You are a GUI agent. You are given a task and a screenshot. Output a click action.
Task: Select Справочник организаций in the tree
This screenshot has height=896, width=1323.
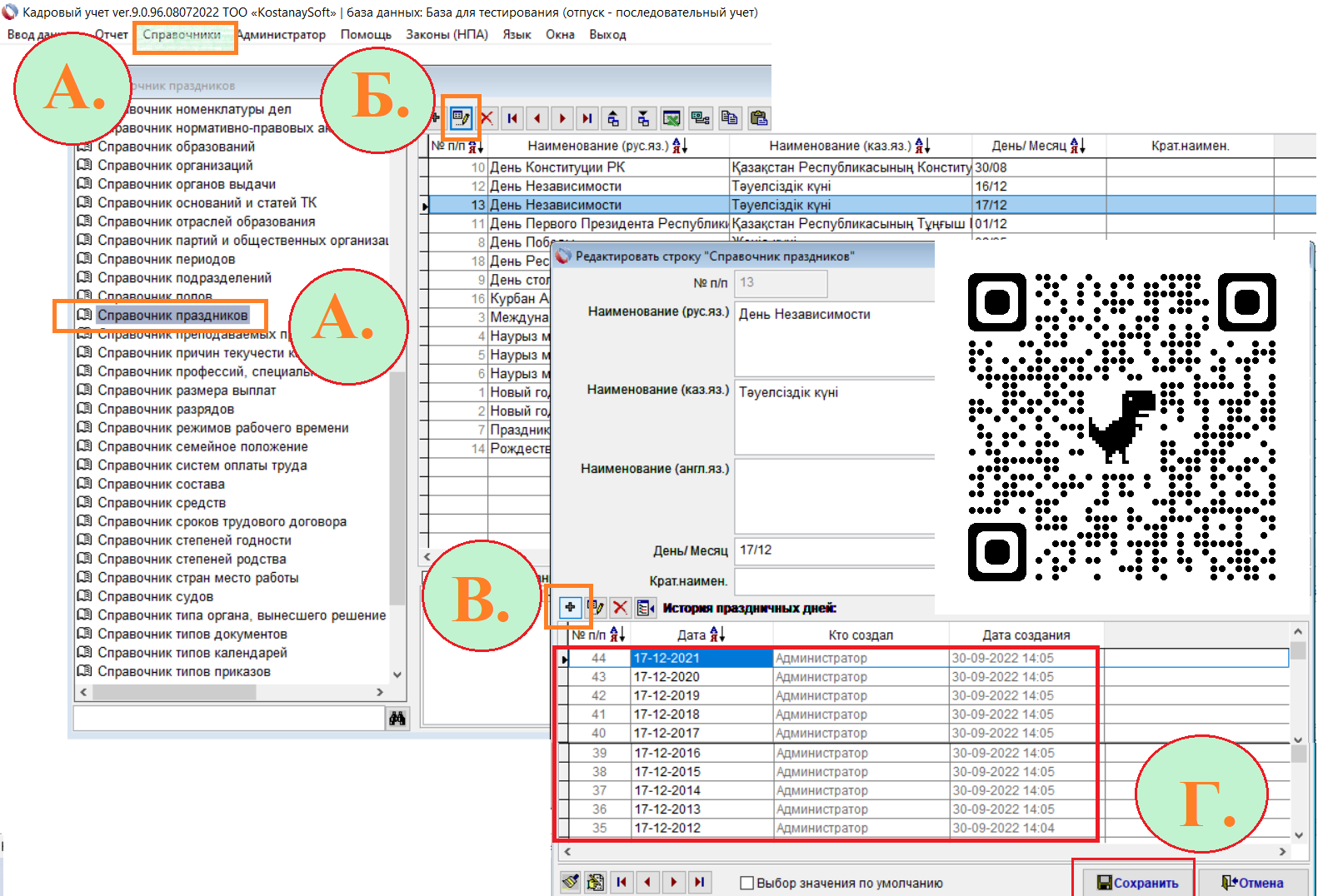[175, 165]
